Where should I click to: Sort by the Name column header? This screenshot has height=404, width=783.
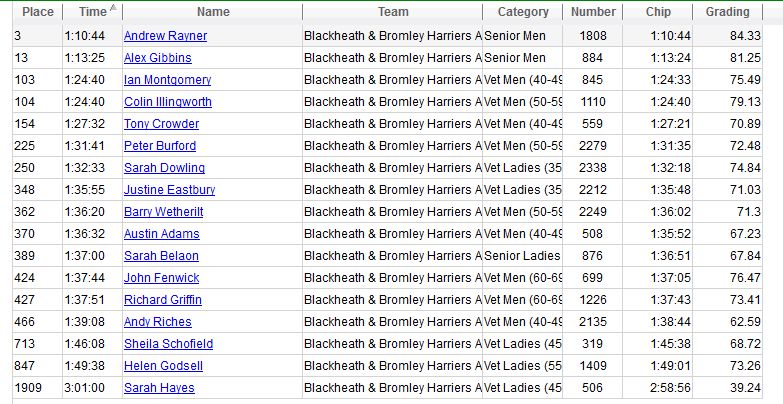213,12
